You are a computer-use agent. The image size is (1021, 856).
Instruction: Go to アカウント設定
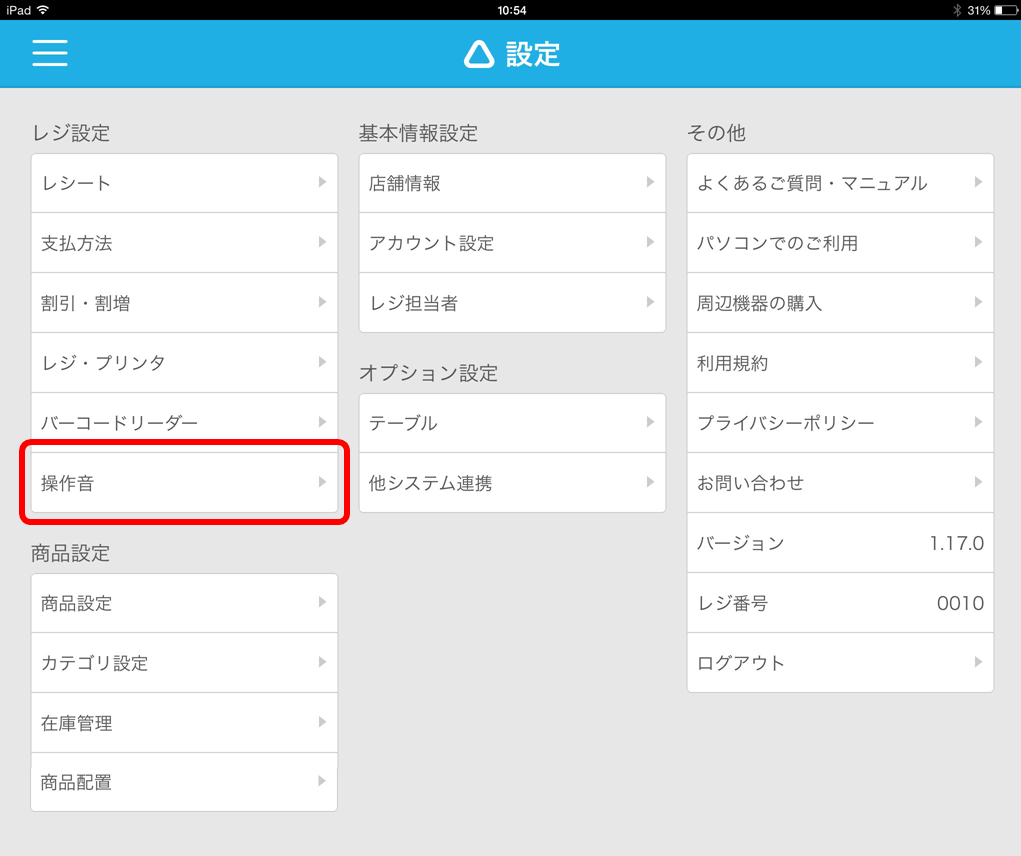pyautogui.click(x=512, y=243)
